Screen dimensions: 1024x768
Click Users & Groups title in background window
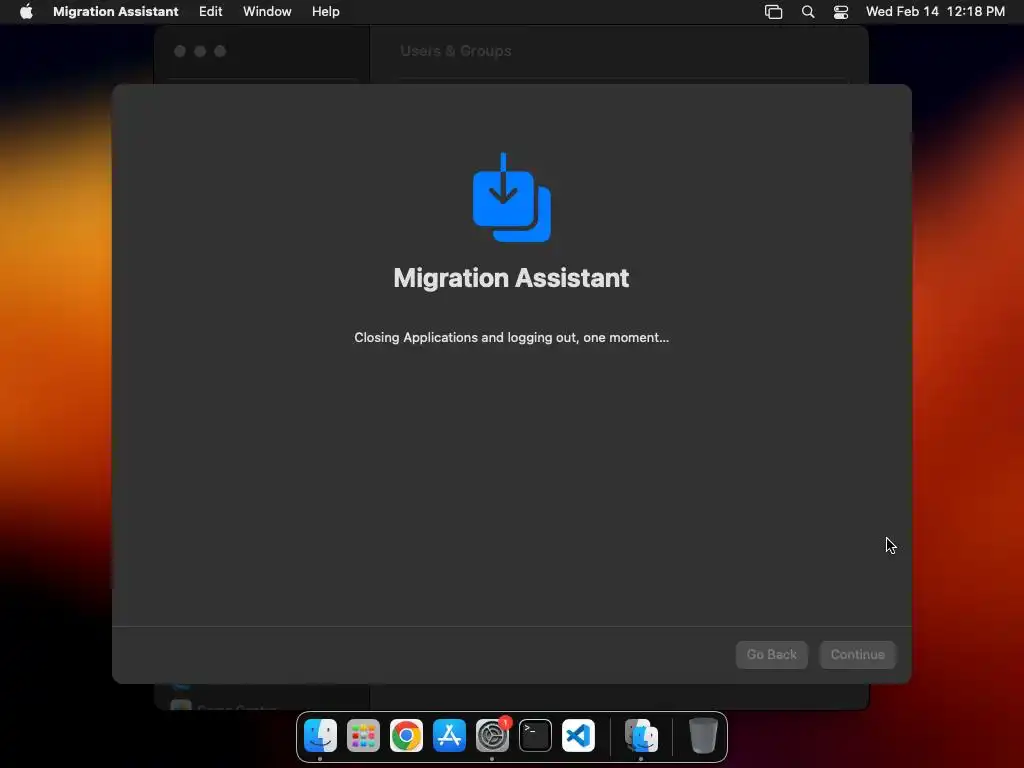(x=456, y=51)
